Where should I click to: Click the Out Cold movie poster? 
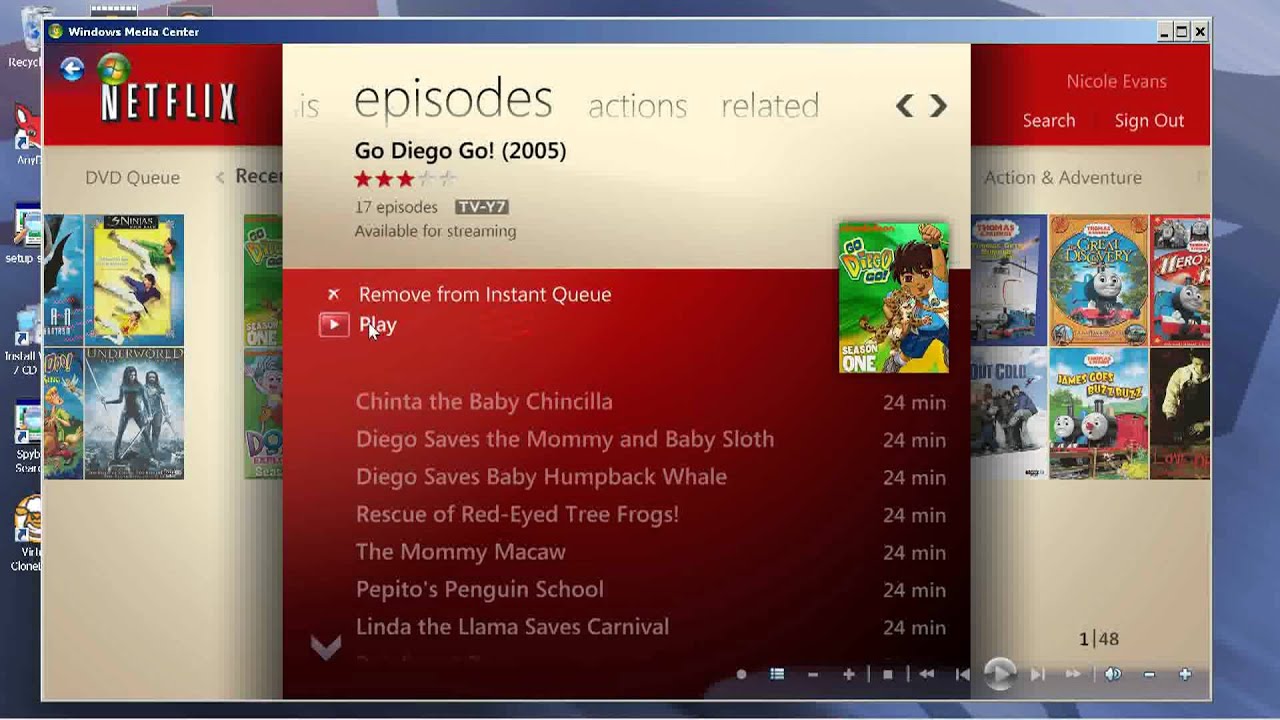1008,413
